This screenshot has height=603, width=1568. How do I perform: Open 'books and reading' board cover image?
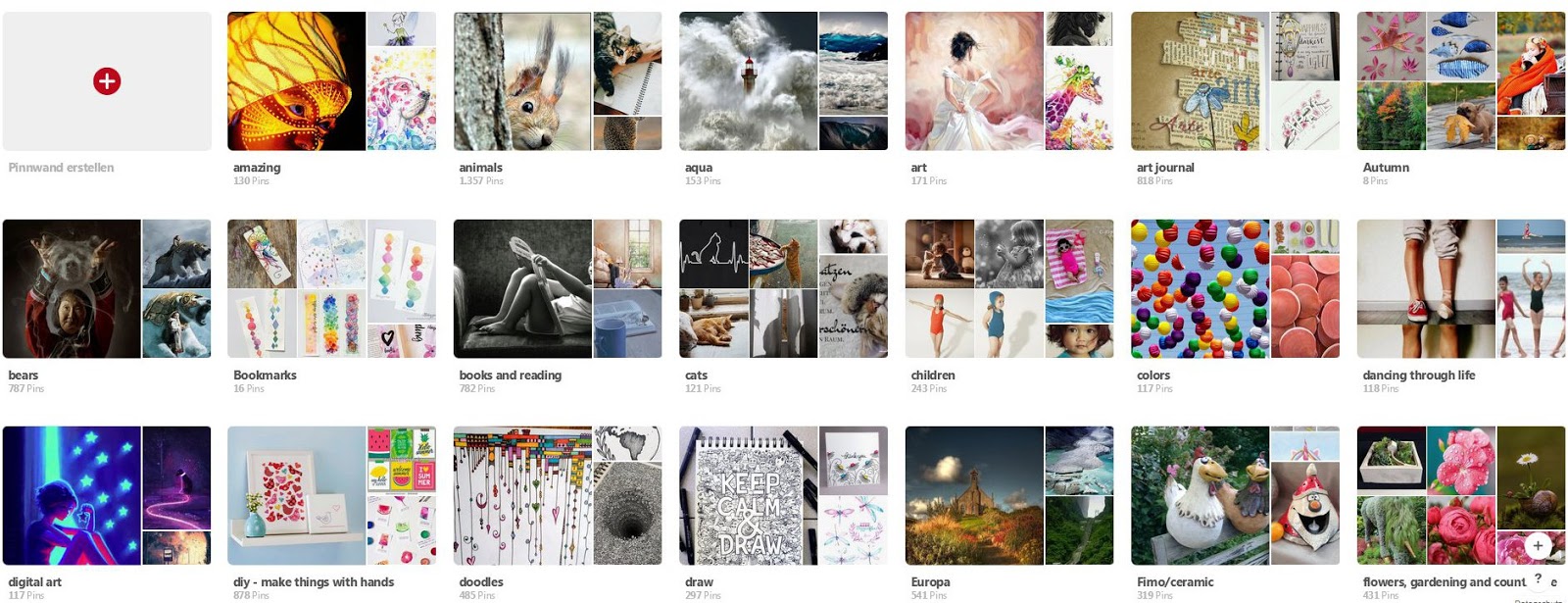coord(522,288)
